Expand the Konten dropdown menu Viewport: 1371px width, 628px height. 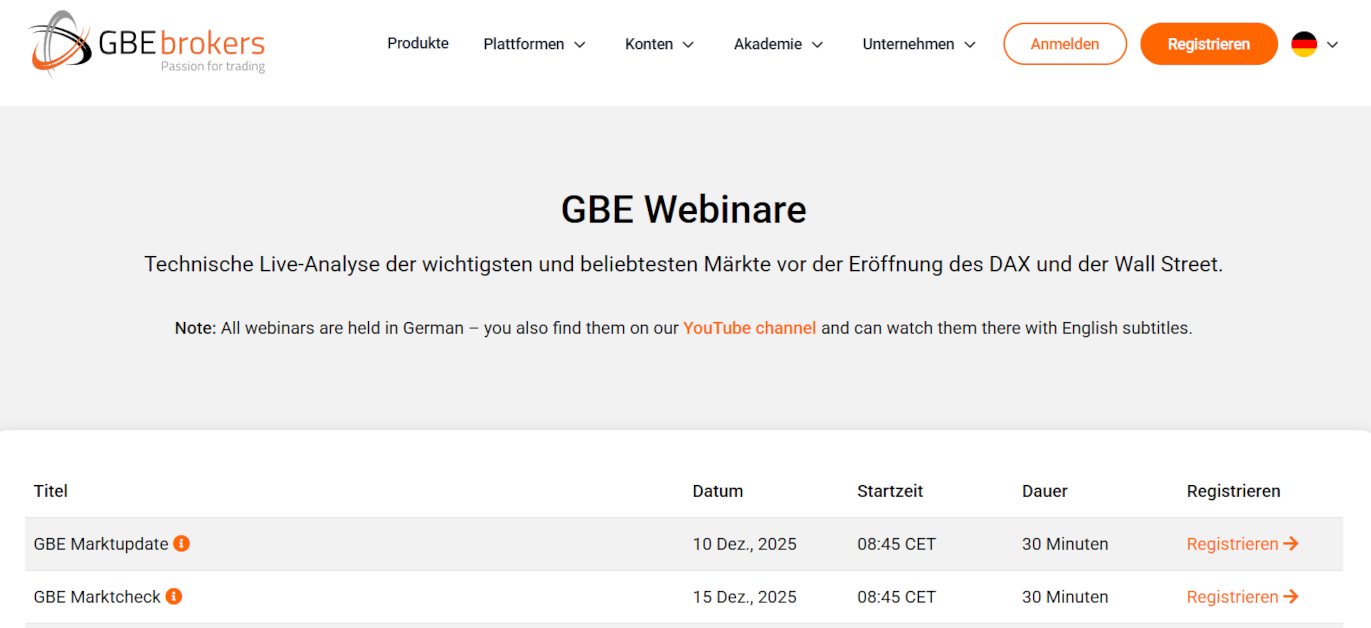point(659,44)
